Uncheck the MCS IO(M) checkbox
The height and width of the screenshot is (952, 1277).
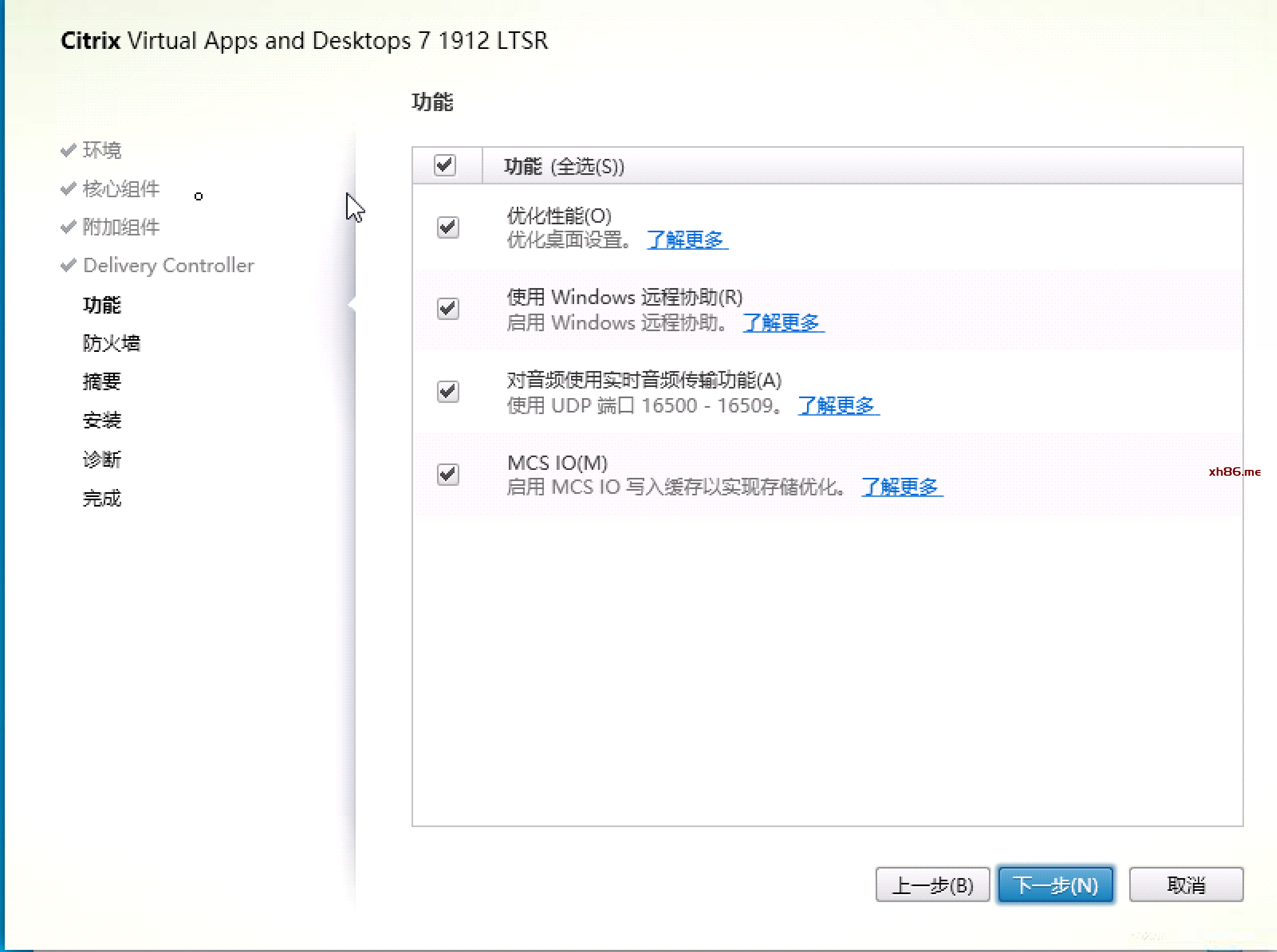pyautogui.click(x=448, y=474)
